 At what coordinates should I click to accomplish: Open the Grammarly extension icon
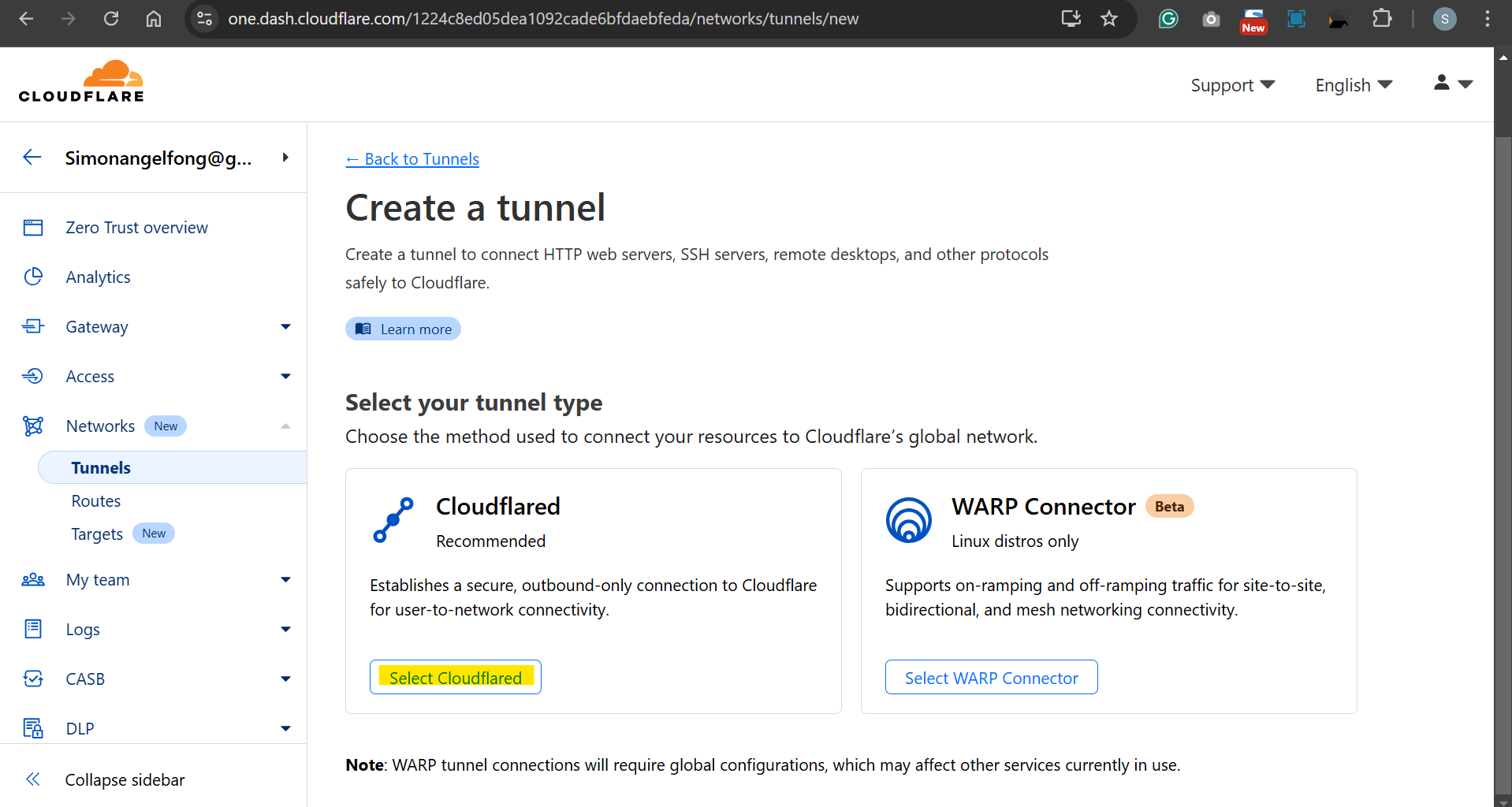(x=1168, y=18)
